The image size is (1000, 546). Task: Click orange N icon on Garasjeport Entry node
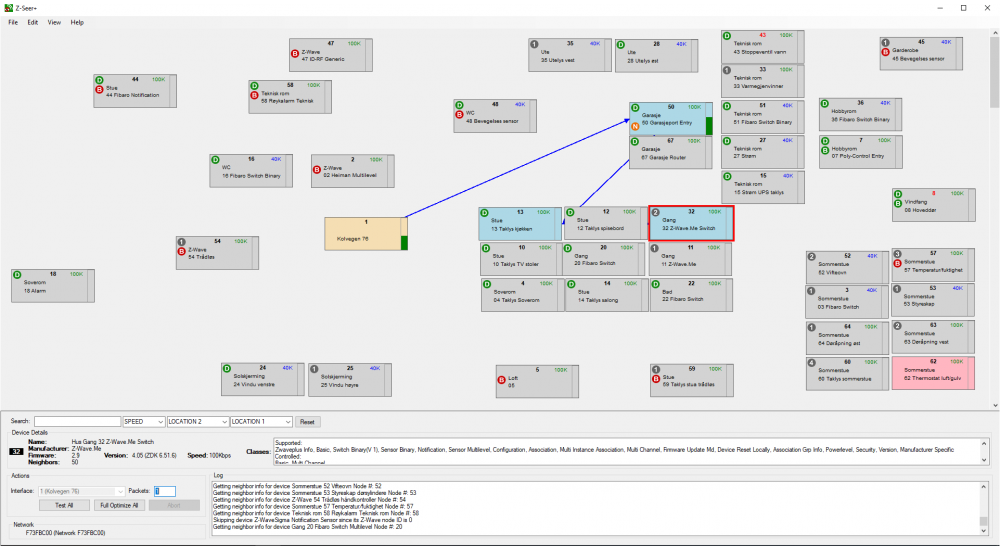pos(636,127)
